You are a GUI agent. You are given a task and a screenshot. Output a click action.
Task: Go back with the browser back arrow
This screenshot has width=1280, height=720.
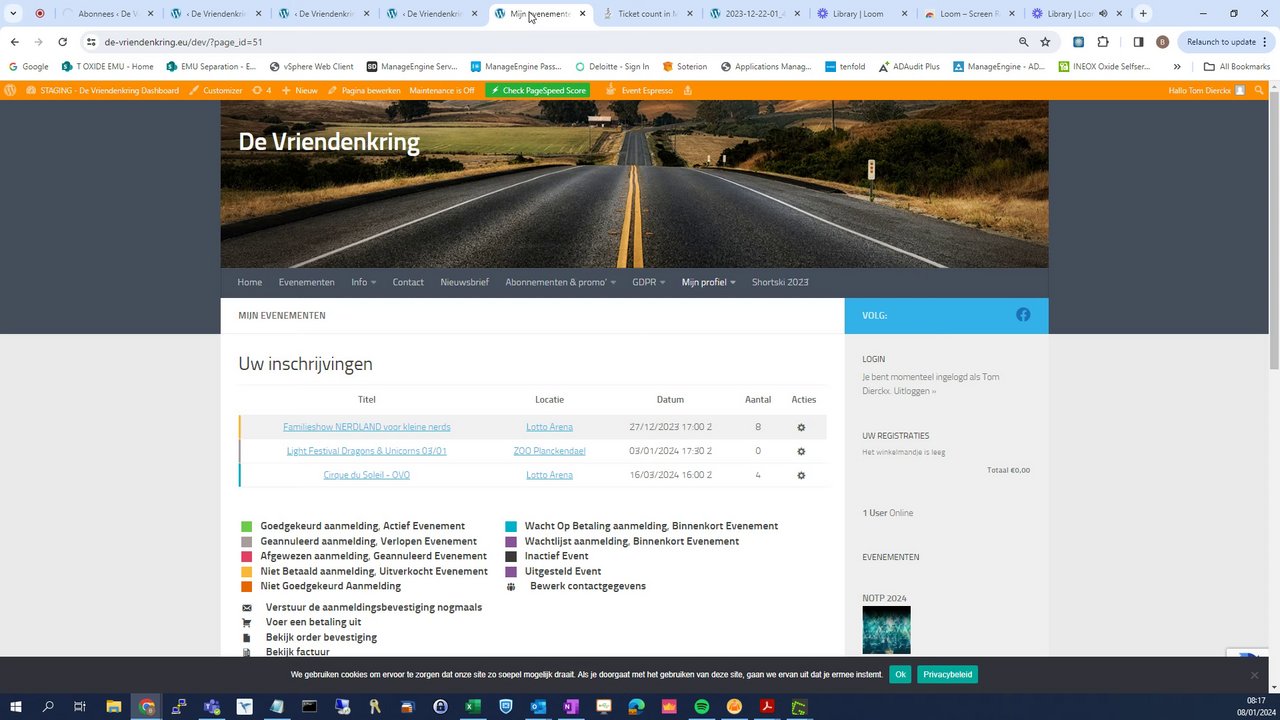click(14, 42)
